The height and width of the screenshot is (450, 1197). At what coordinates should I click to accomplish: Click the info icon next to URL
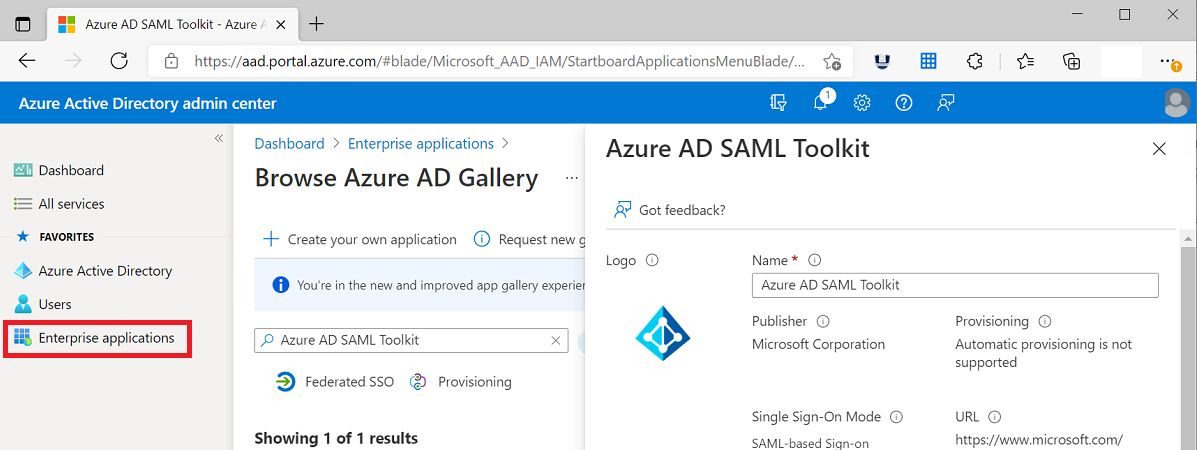pos(995,417)
